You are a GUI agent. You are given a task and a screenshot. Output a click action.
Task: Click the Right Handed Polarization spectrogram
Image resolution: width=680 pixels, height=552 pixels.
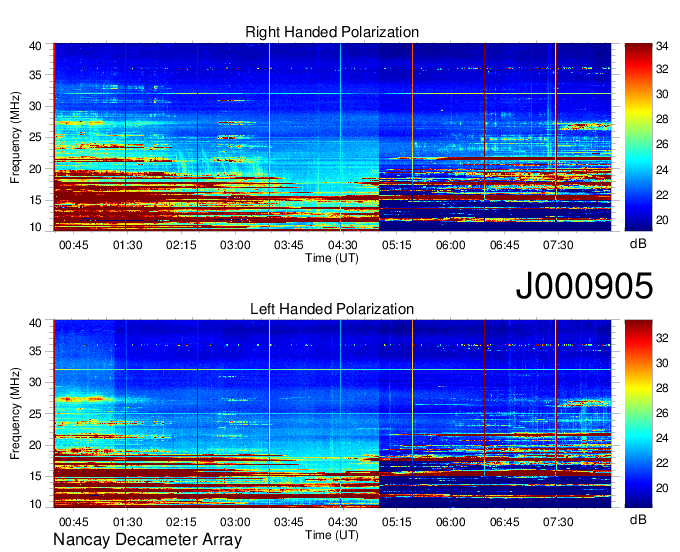click(332, 137)
